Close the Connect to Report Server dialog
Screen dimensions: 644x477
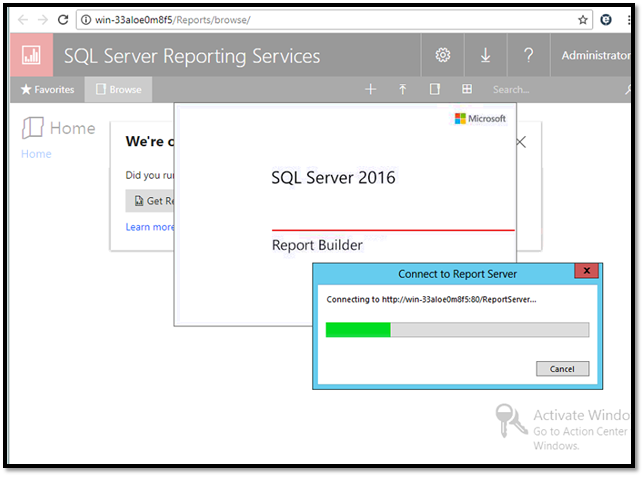[587, 271]
